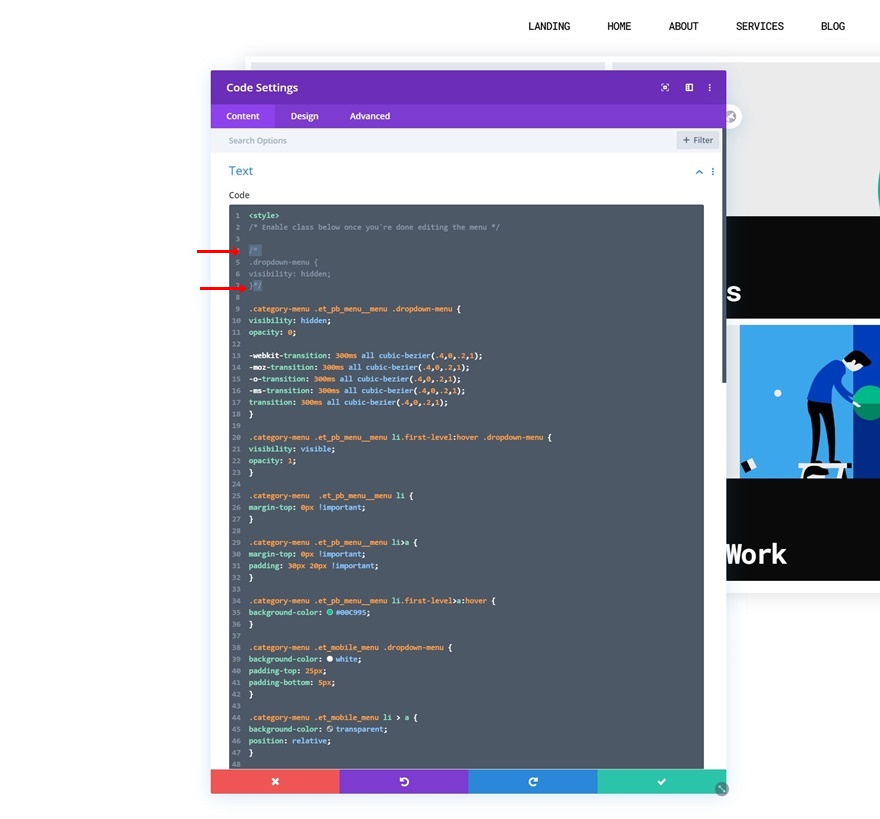Click the purple undo button
Screen dimensions: 880x819
coord(404,781)
